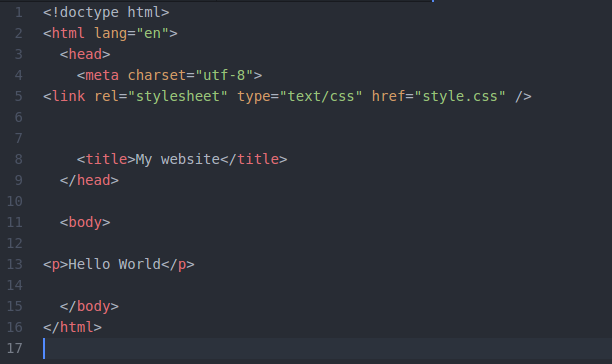Click the doctype html declaration on line 1

(106, 12)
